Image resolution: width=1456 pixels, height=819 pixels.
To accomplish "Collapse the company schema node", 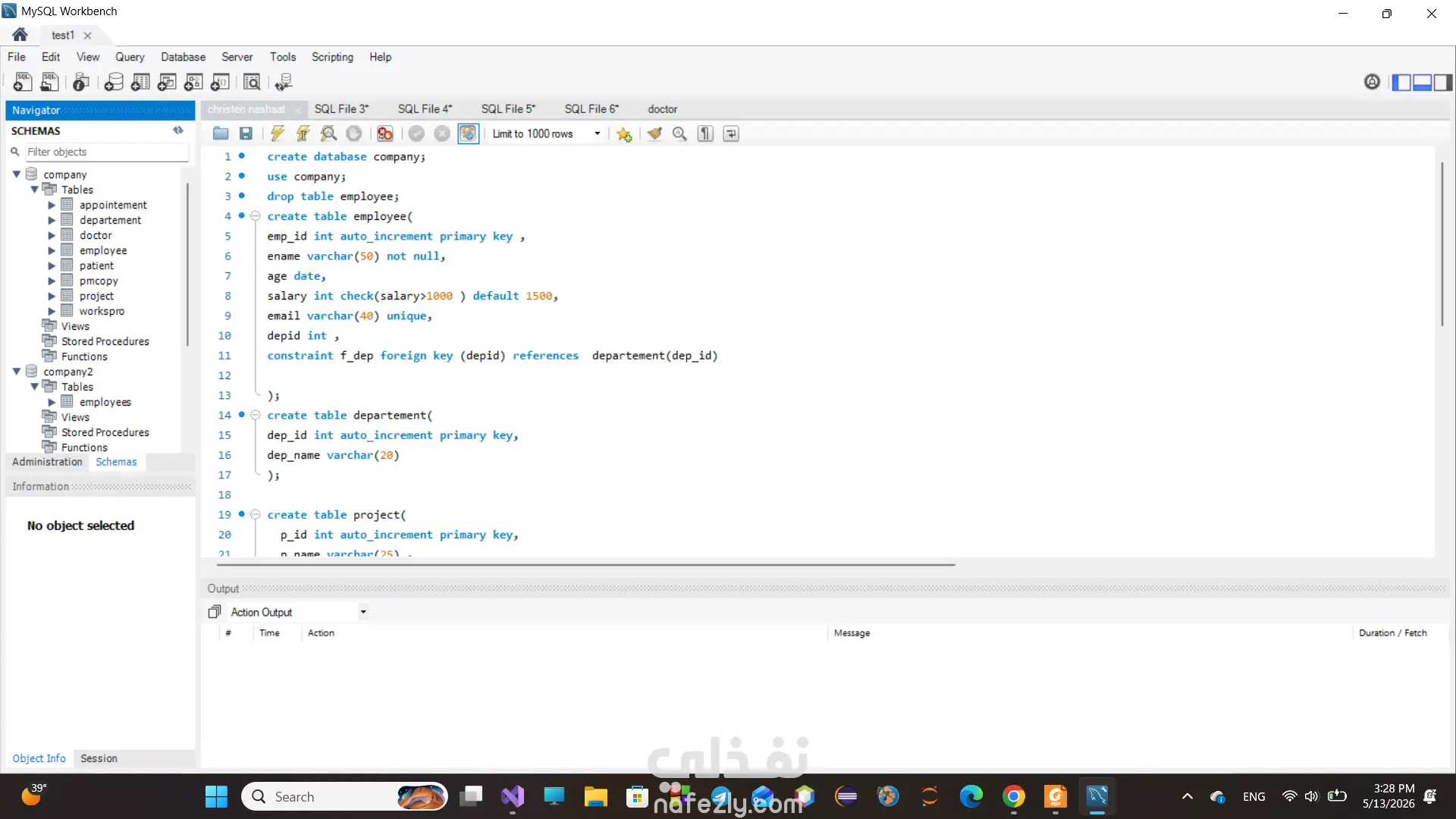I will (x=17, y=174).
